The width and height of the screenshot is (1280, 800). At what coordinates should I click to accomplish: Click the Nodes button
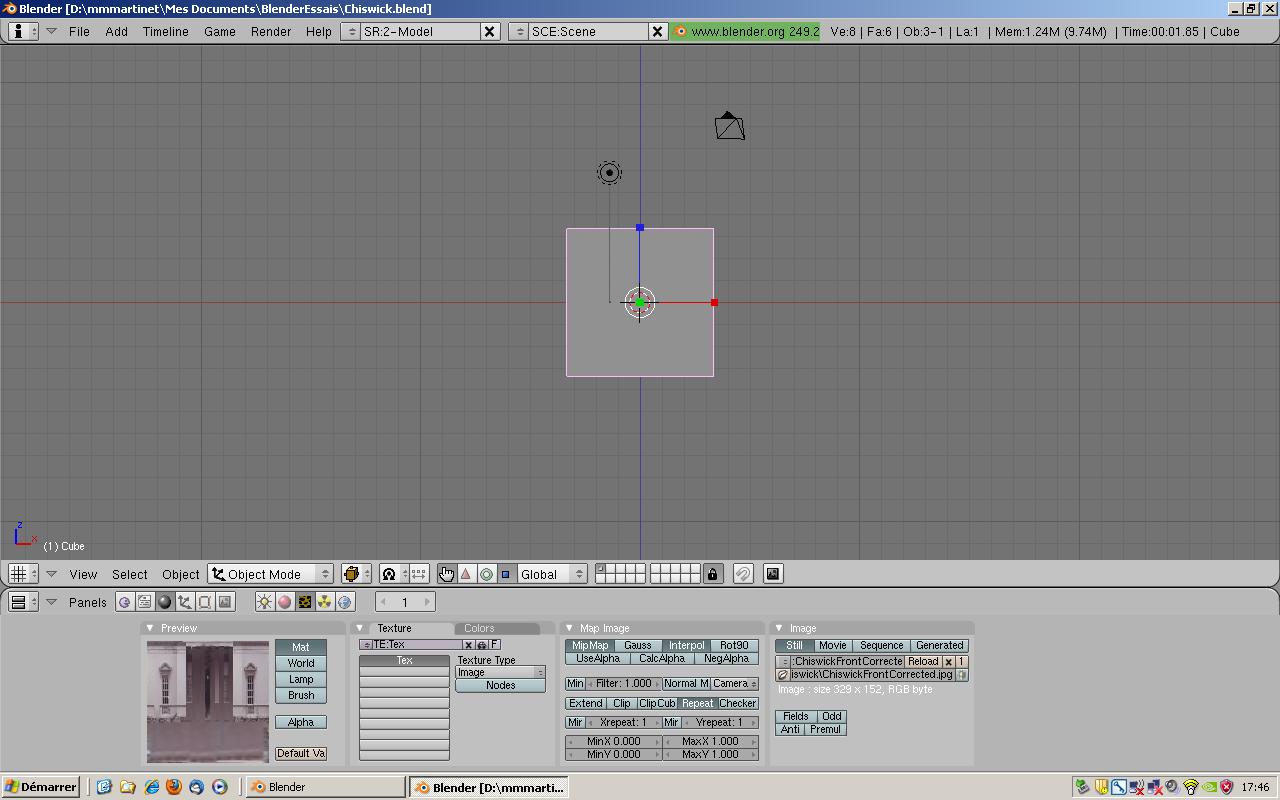[x=500, y=685]
